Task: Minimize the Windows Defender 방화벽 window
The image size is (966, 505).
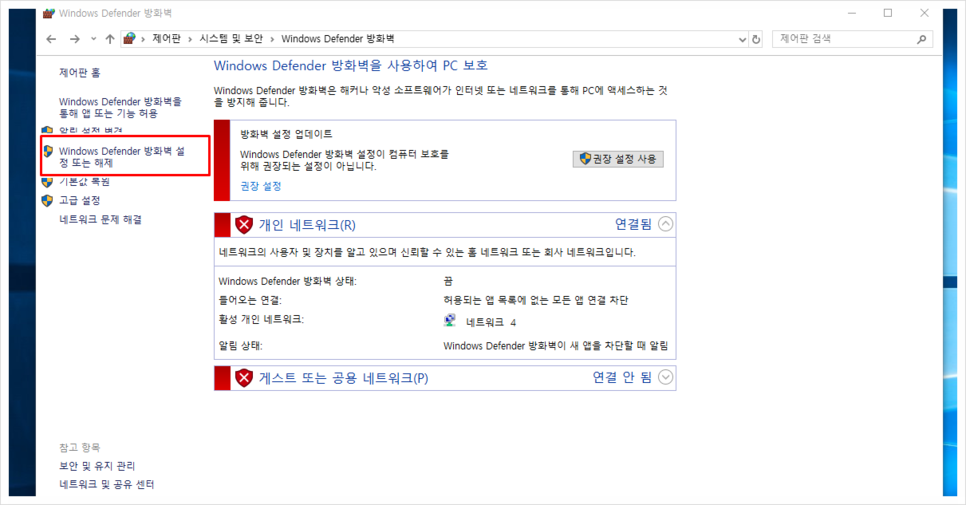Action: (852, 13)
